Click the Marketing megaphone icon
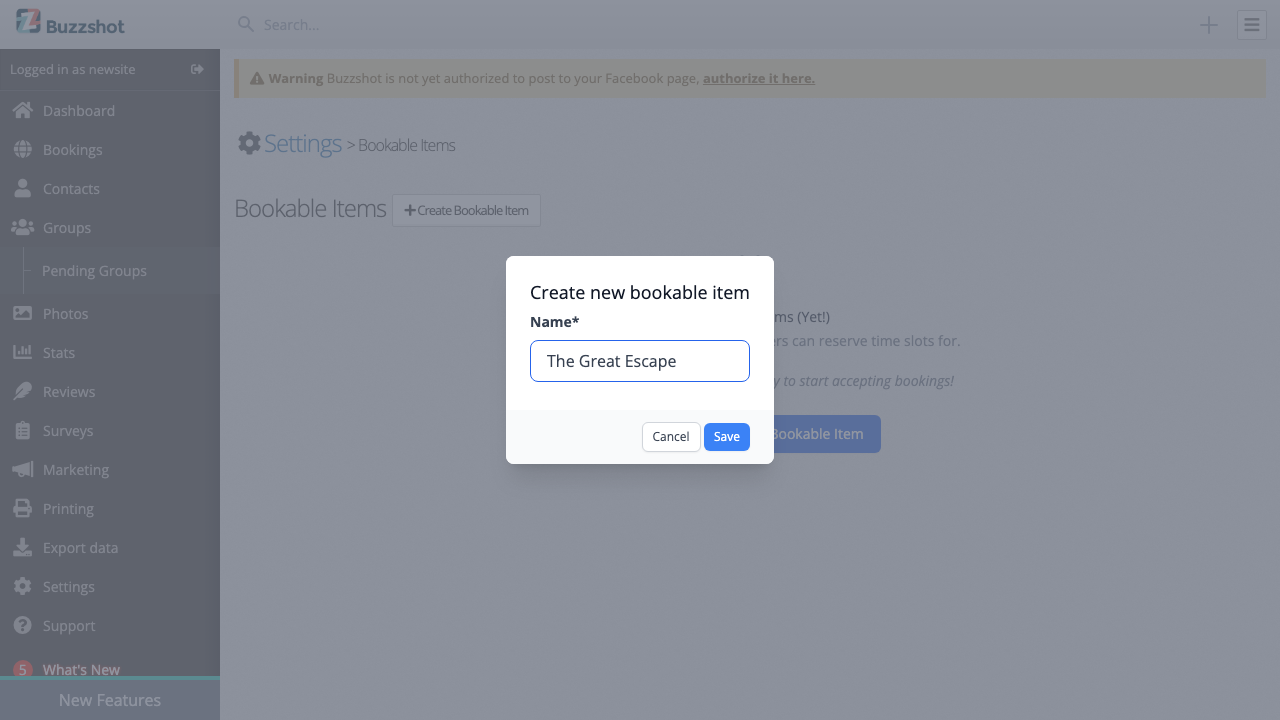 coord(22,469)
